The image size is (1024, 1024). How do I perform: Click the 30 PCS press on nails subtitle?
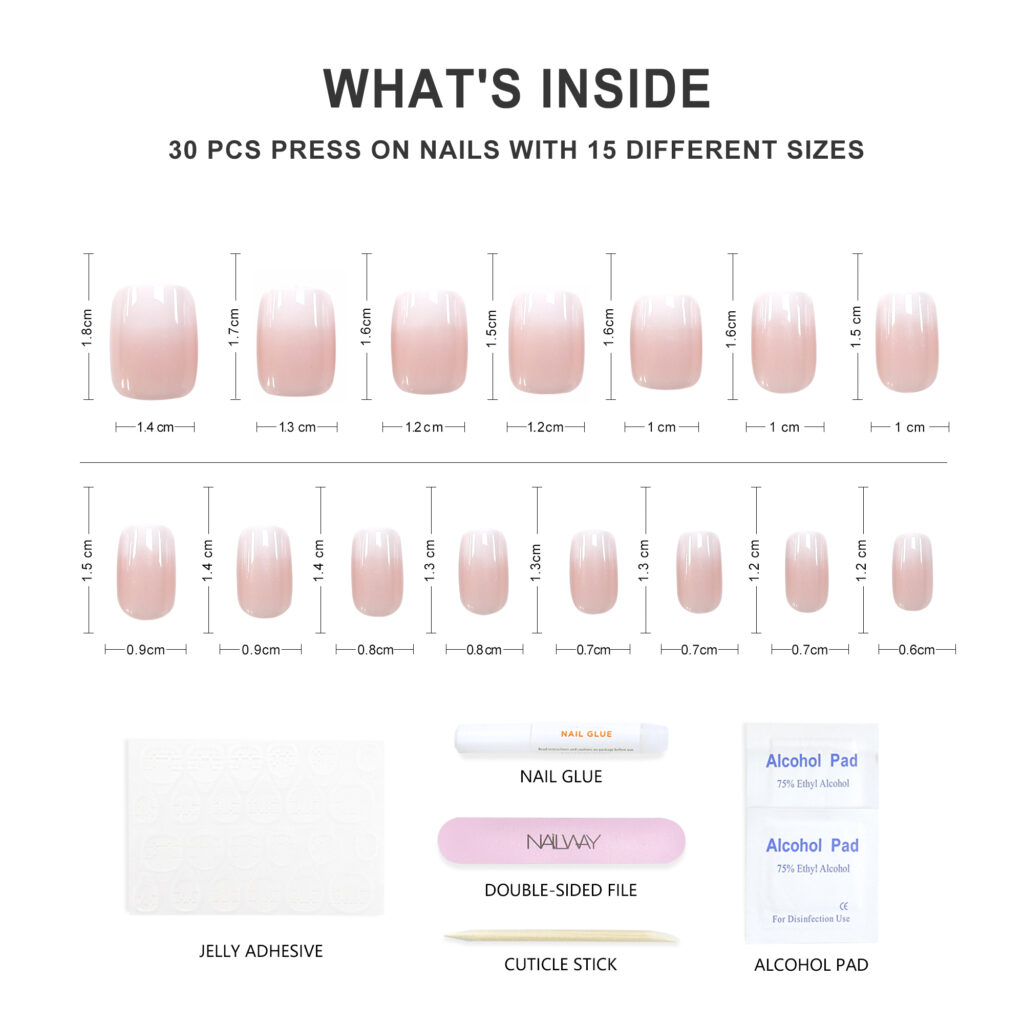[x=516, y=150]
